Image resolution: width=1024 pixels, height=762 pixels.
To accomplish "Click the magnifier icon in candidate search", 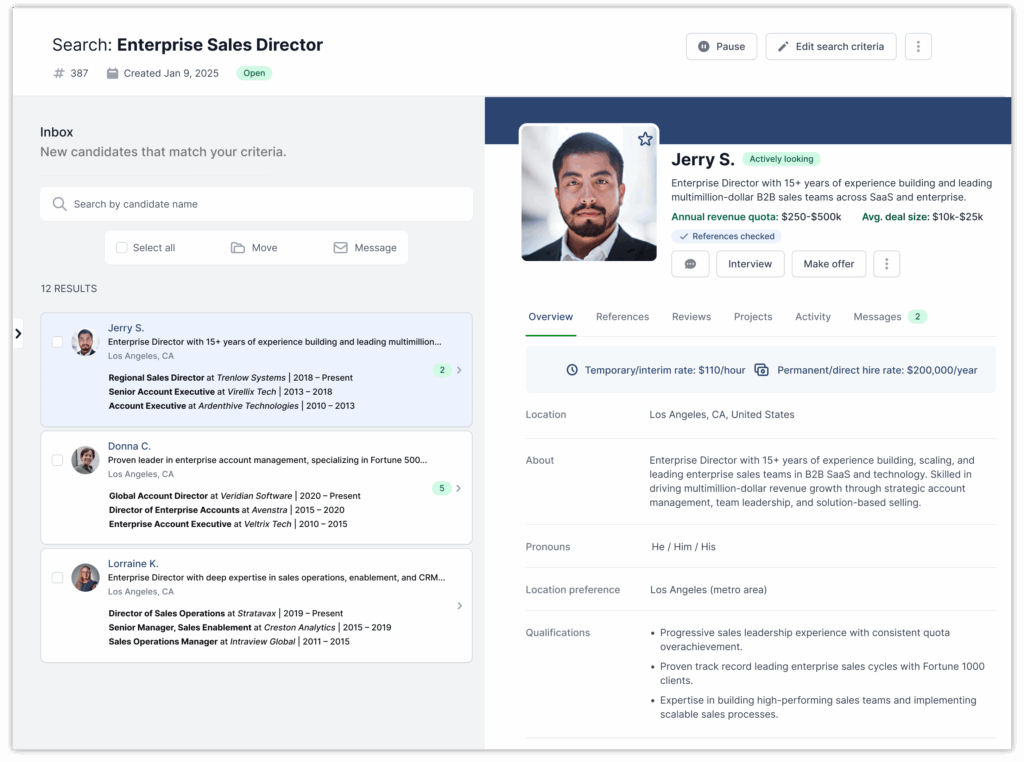I will [x=57, y=204].
